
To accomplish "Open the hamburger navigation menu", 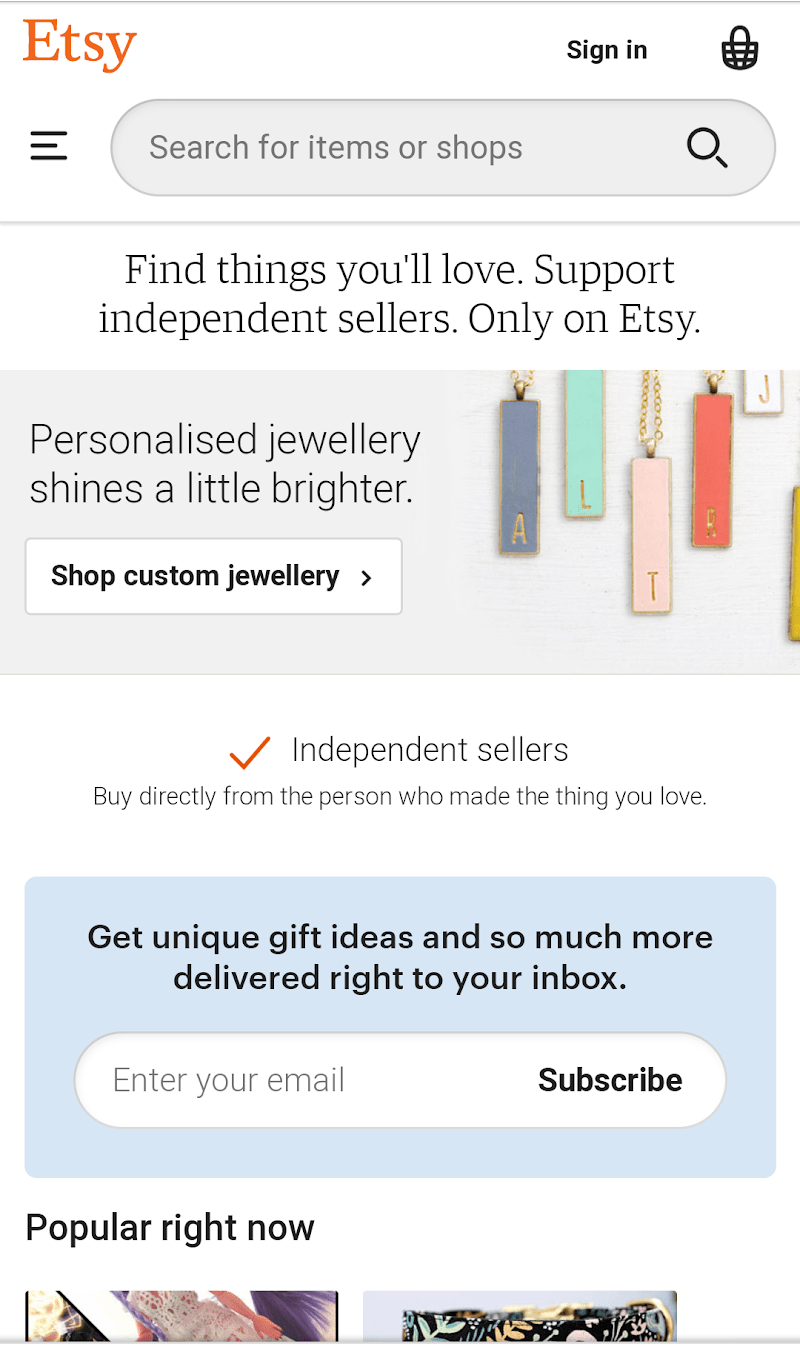I will click(49, 147).
